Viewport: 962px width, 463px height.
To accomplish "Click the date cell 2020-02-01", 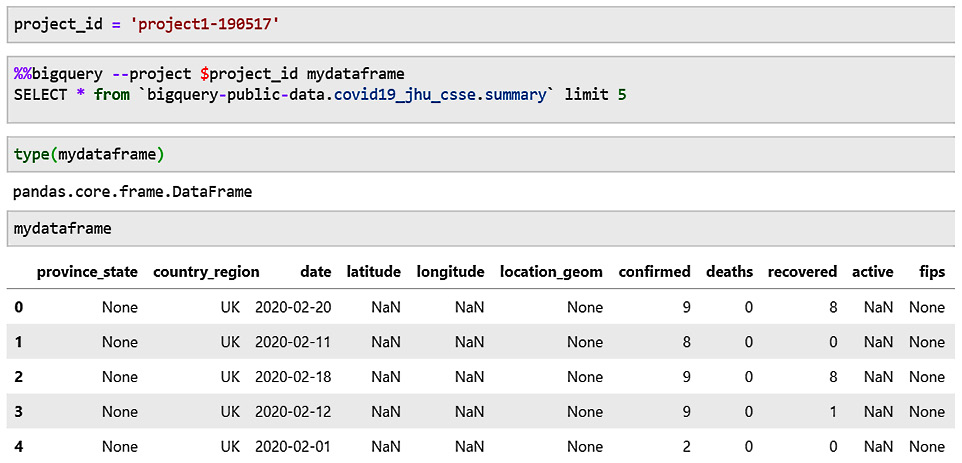I will [293, 447].
